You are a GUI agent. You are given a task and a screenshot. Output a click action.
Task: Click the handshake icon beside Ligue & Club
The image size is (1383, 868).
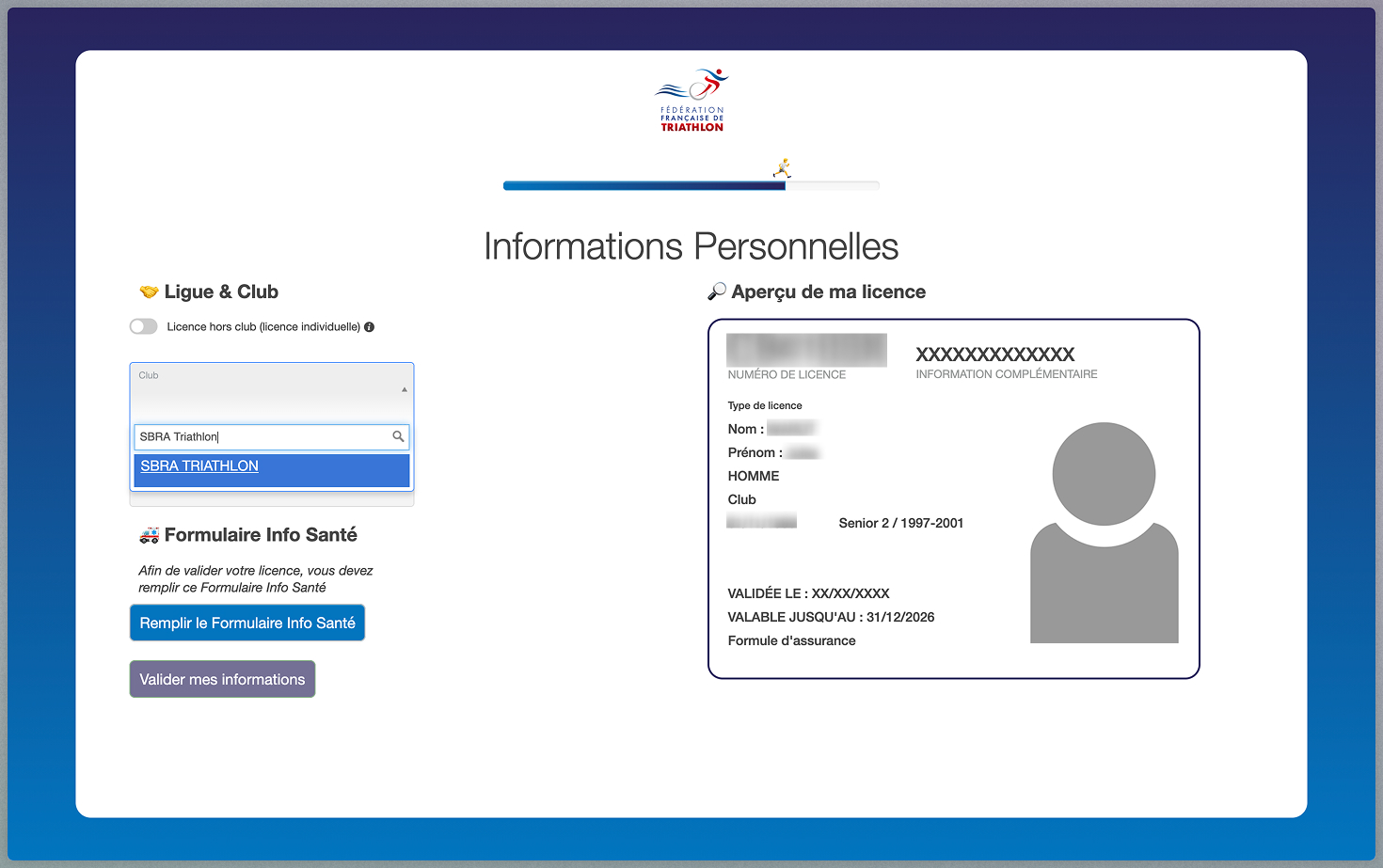[x=149, y=292]
